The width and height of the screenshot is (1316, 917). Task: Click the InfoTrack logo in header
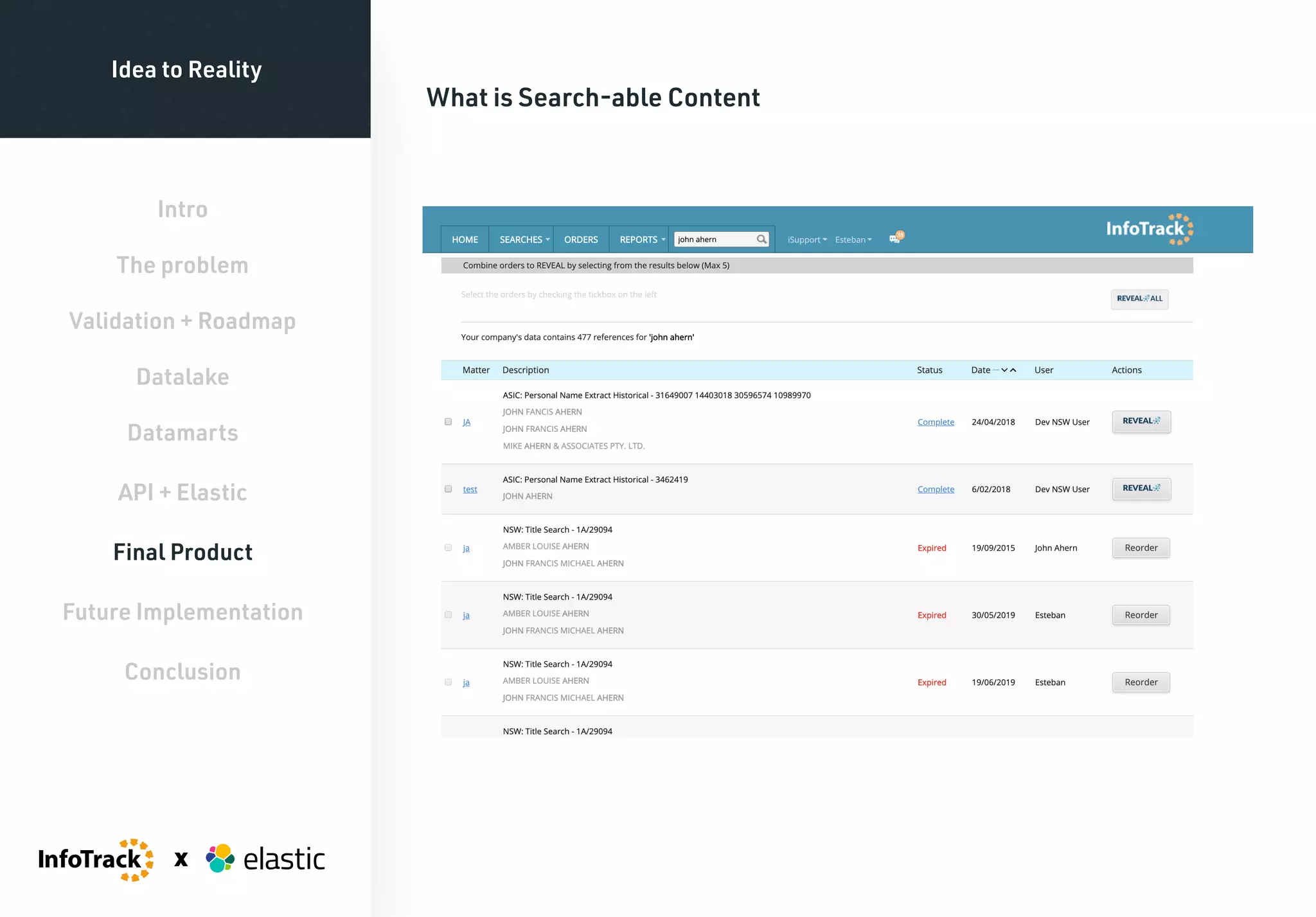click(x=1149, y=229)
